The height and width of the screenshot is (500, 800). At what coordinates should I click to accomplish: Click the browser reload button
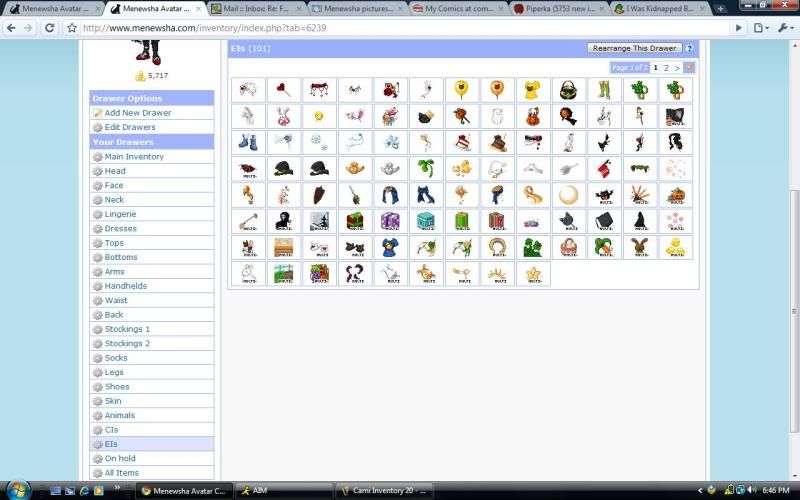[49, 28]
